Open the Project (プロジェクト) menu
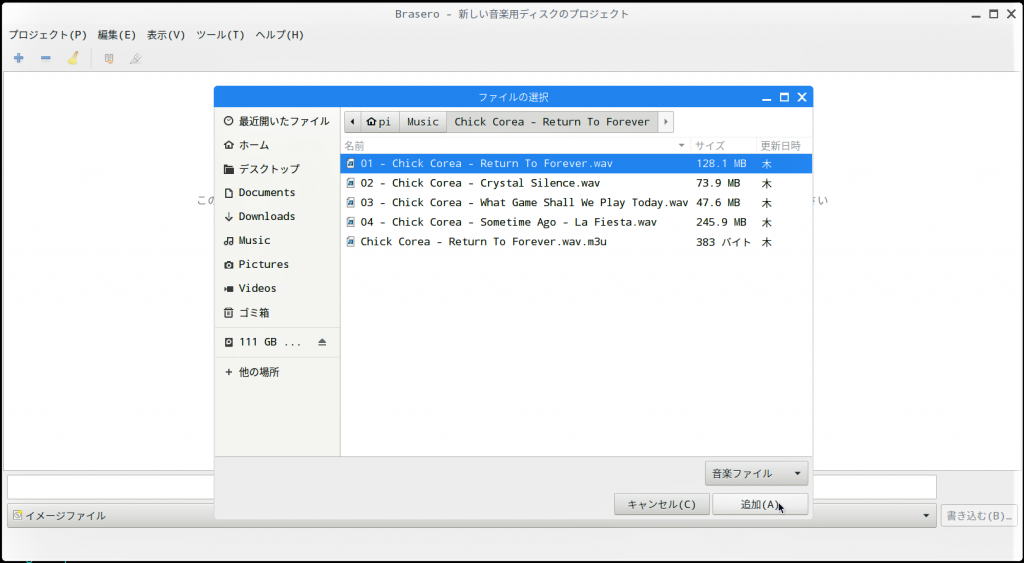This screenshot has height=563, width=1024. (48, 35)
